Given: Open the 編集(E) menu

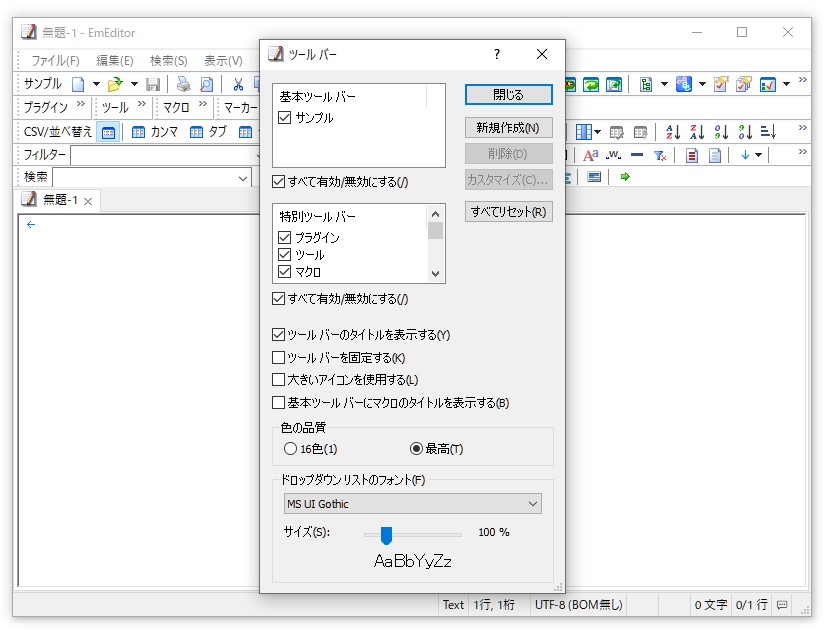Looking at the screenshot, I should point(115,61).
